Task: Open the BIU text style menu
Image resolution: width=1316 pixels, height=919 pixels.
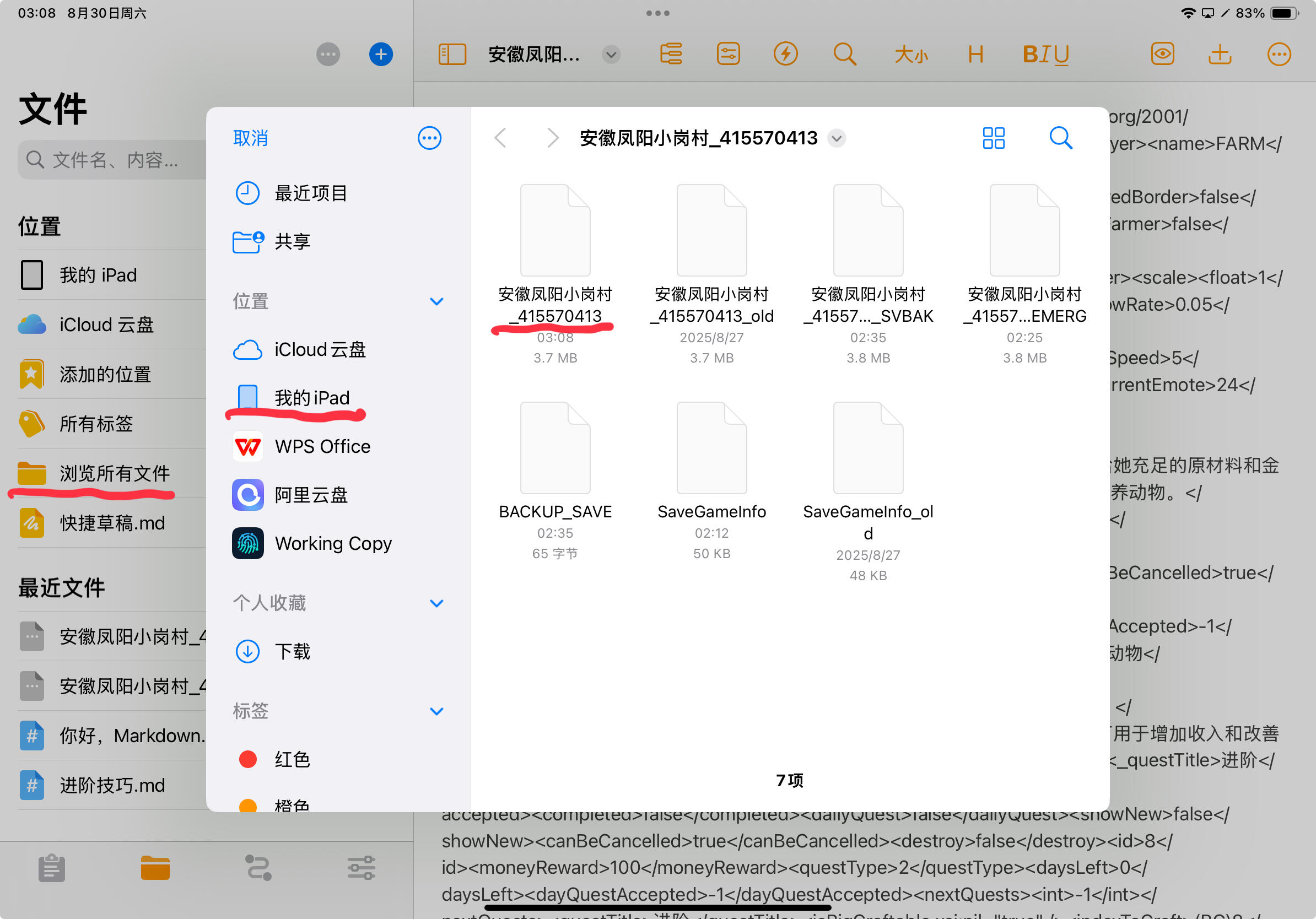Action: pyautogui.click(x=1046, y=55)
